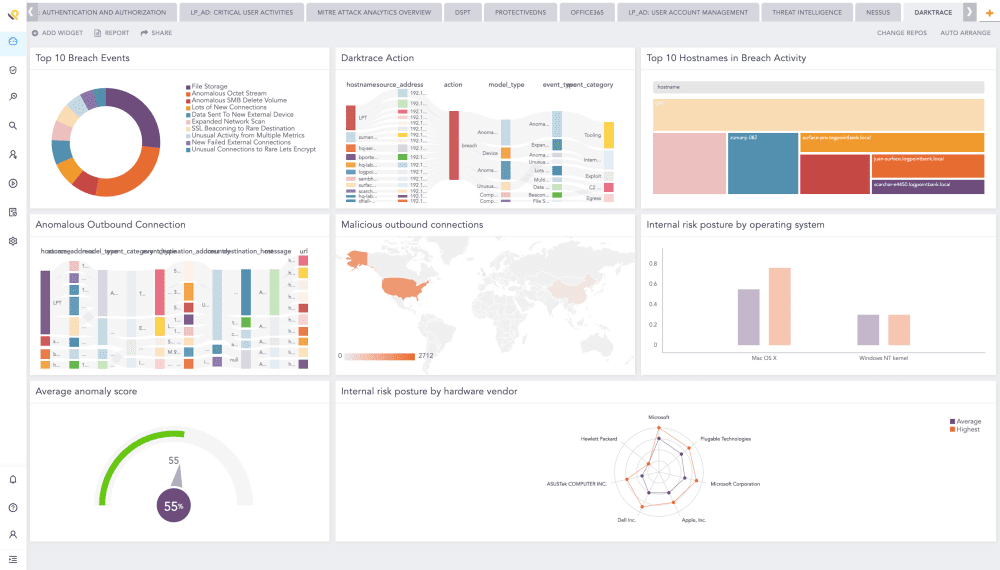Click Average anomaly score widget title
The height and width of the screenshot is (570, 1000).
[x=86, y=391]
